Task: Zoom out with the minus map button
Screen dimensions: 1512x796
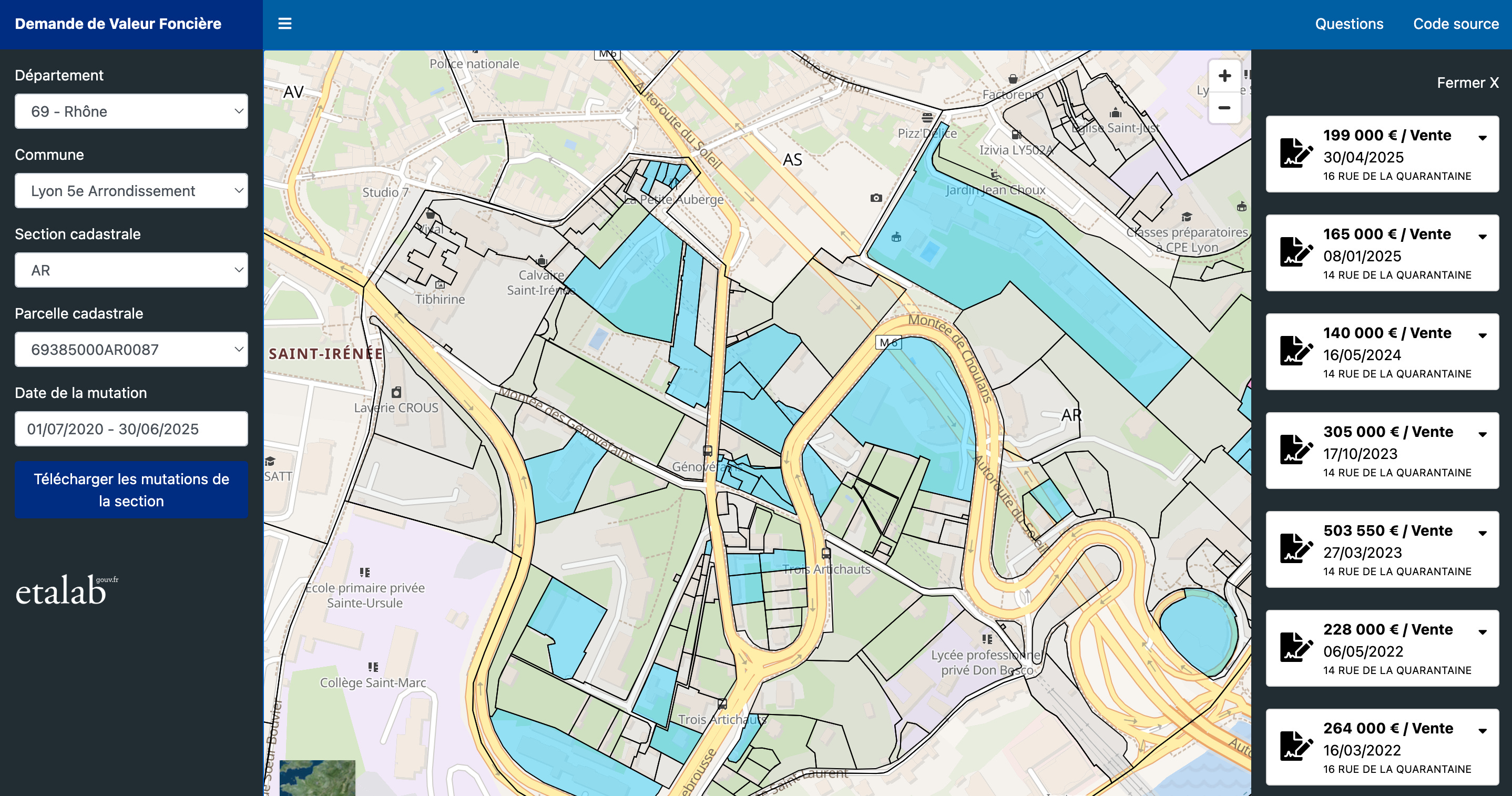Action: (x=1224, y=108)
